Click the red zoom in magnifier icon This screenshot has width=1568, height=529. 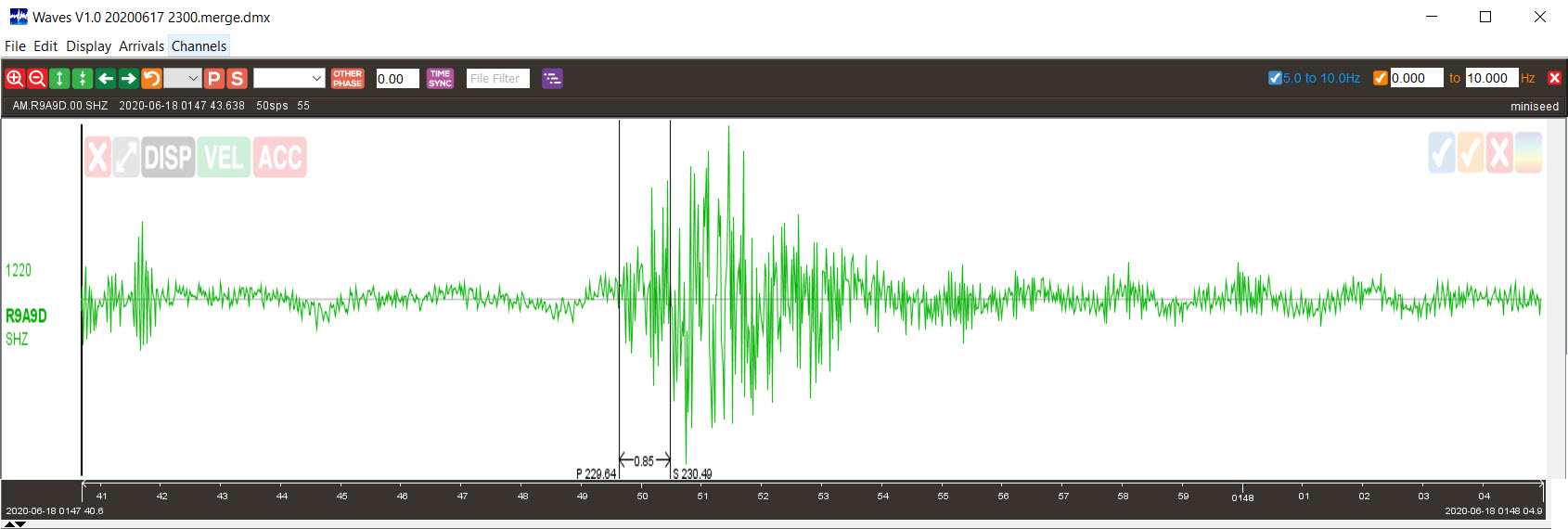15,79
